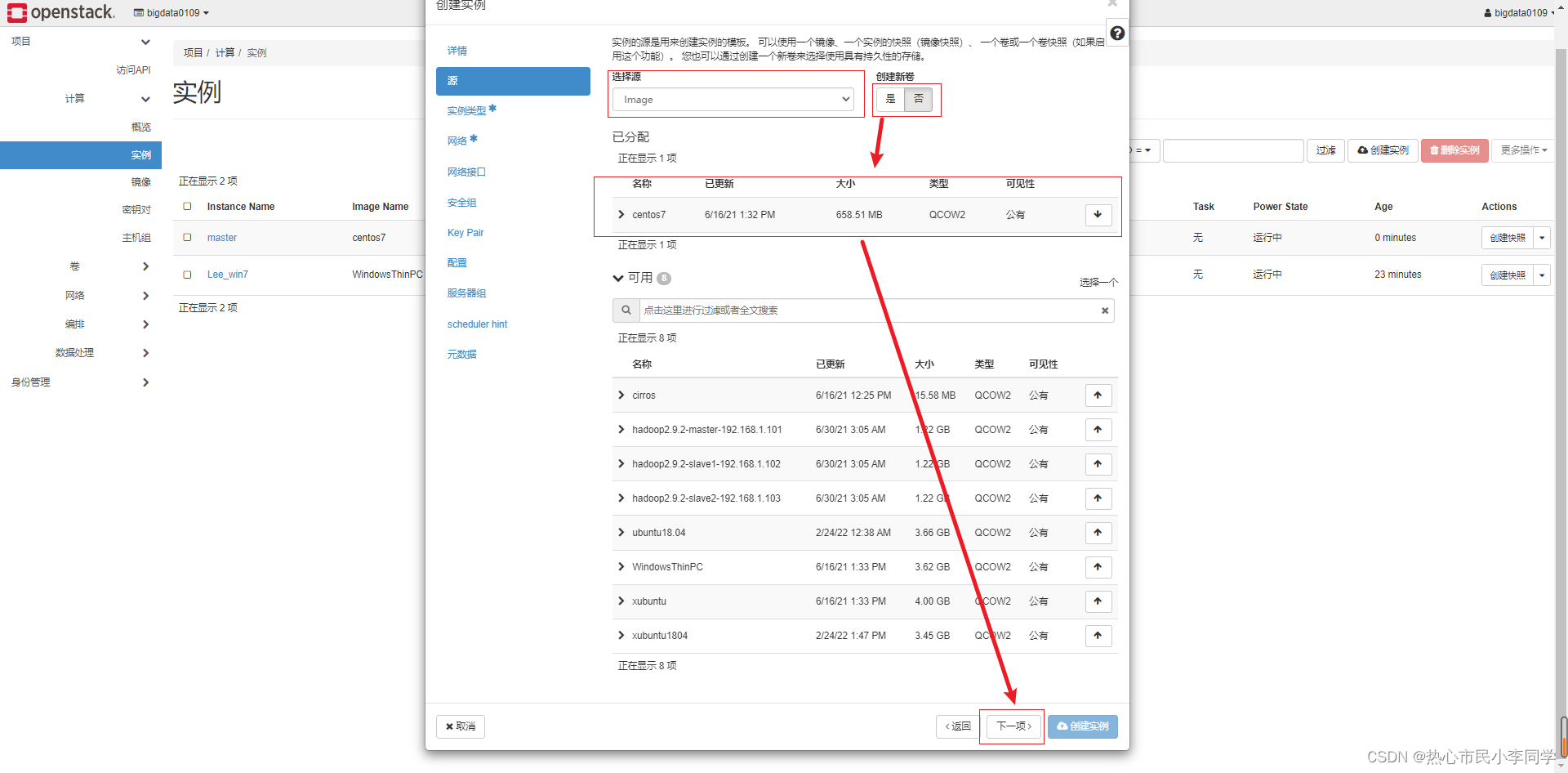This screenshot has height=773, width=1568.
Task: Close the create instance dialog
Action: [1112, 3]
